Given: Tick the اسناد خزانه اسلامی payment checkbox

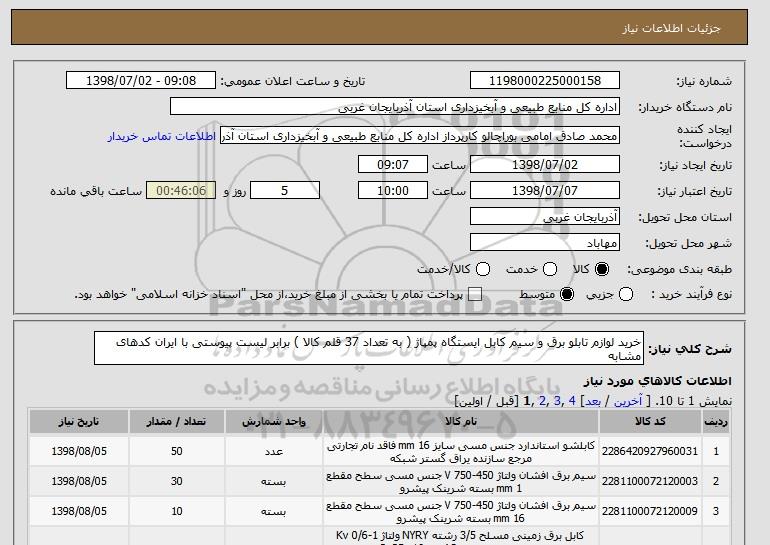Looking at the screenshot, I should click(475, 294).
